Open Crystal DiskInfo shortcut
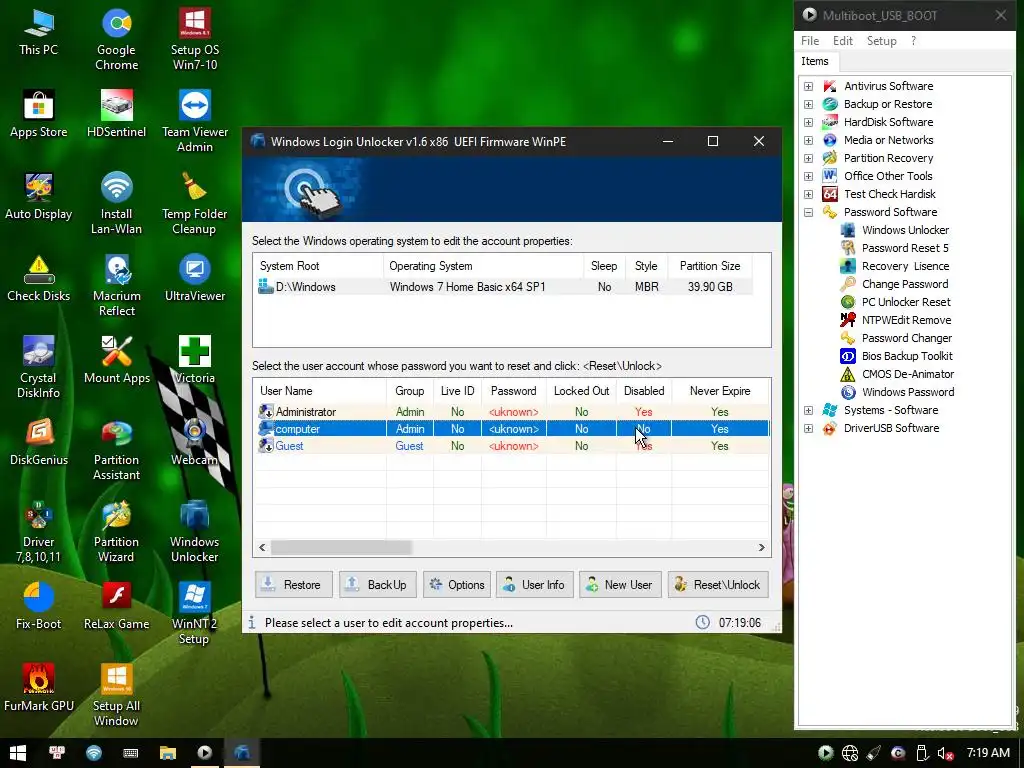The width and height of the screenshot is (1024, 768). (39, 368)
